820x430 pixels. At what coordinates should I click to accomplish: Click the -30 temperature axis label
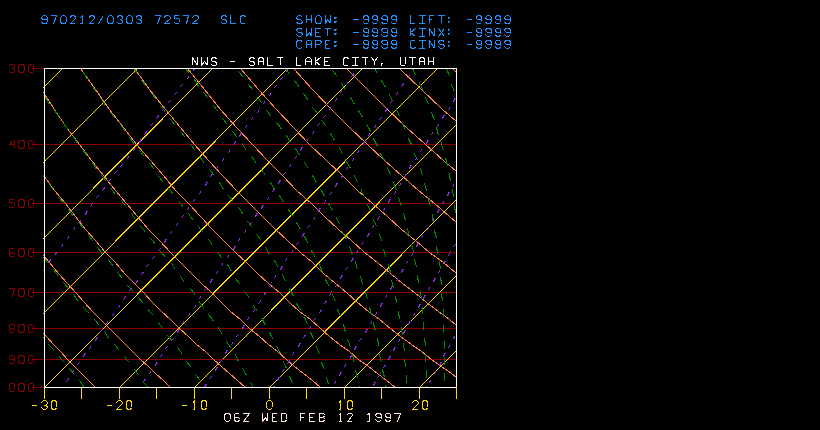coord(42,405)
